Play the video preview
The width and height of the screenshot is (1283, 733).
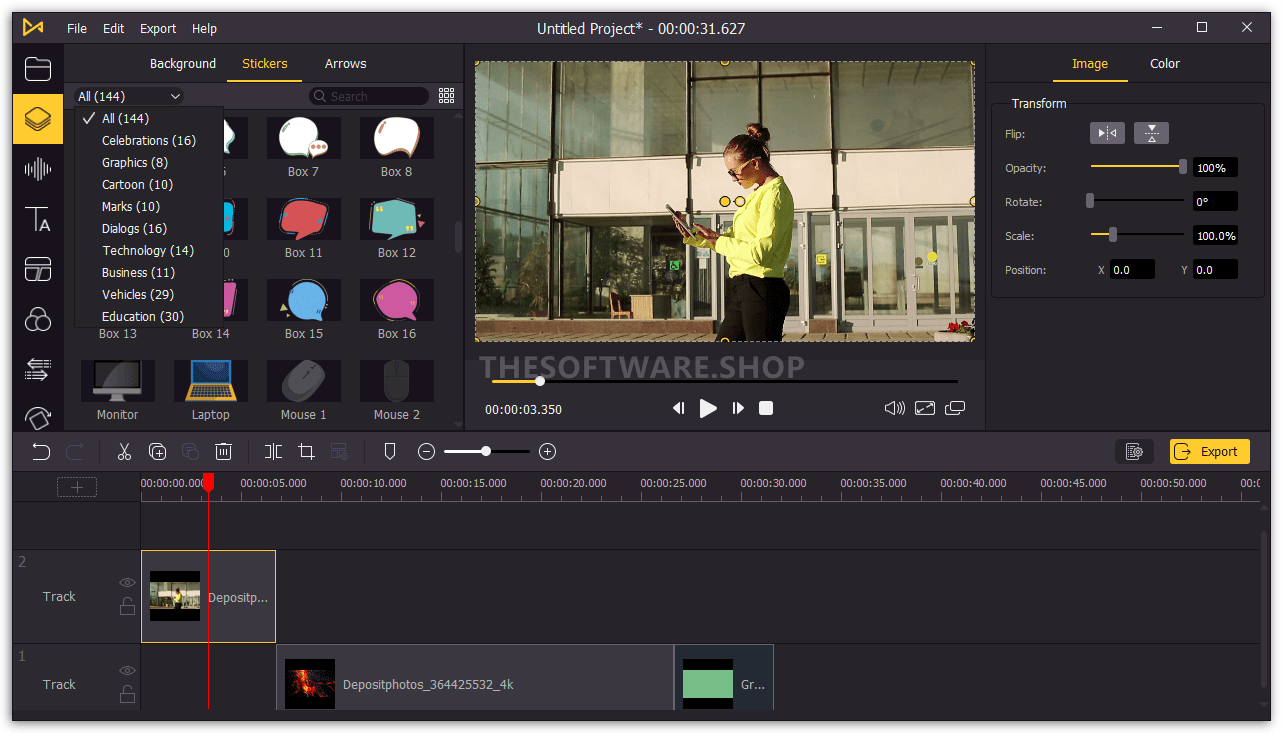coord(708,408)
